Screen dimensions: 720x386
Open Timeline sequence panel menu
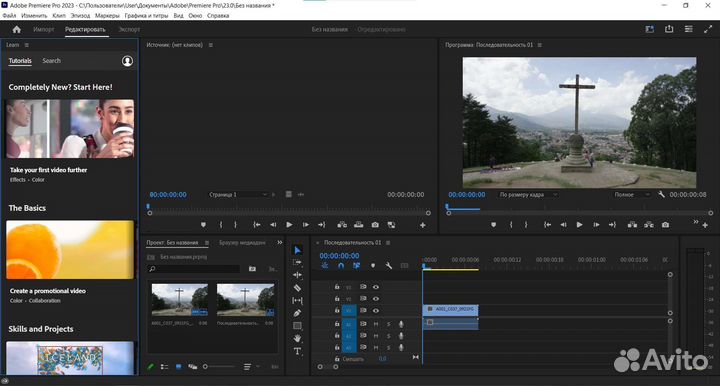tap(388, 243)
